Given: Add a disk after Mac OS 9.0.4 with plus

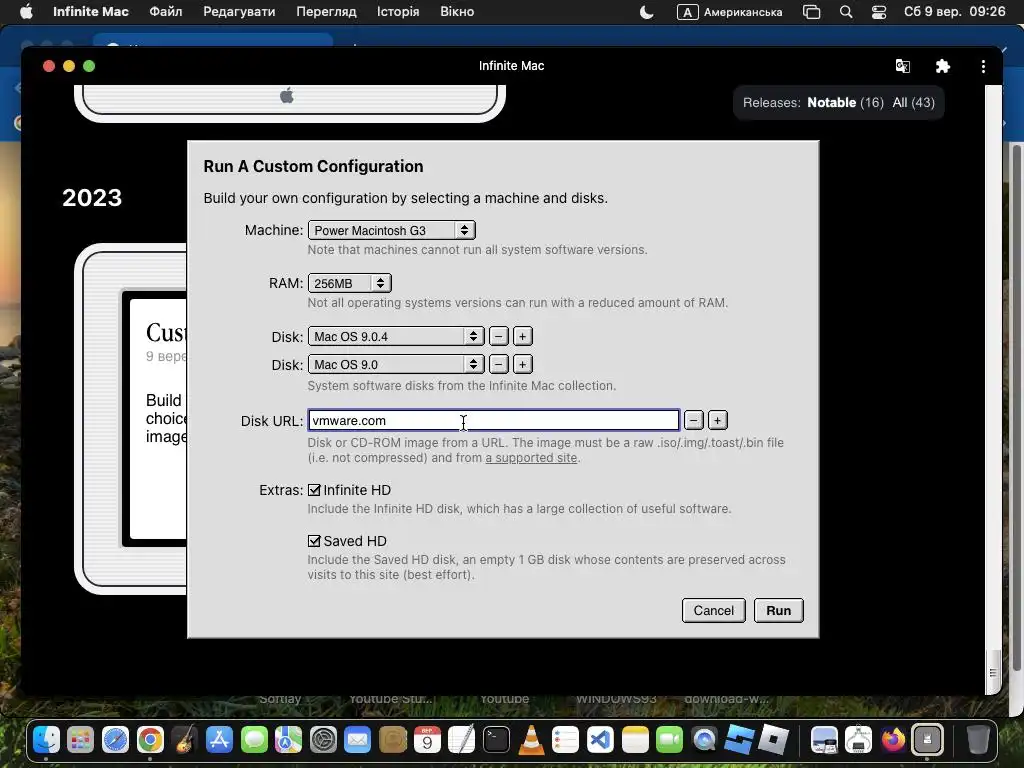Looking at the screenshot, I should click(x=522, y=336).
